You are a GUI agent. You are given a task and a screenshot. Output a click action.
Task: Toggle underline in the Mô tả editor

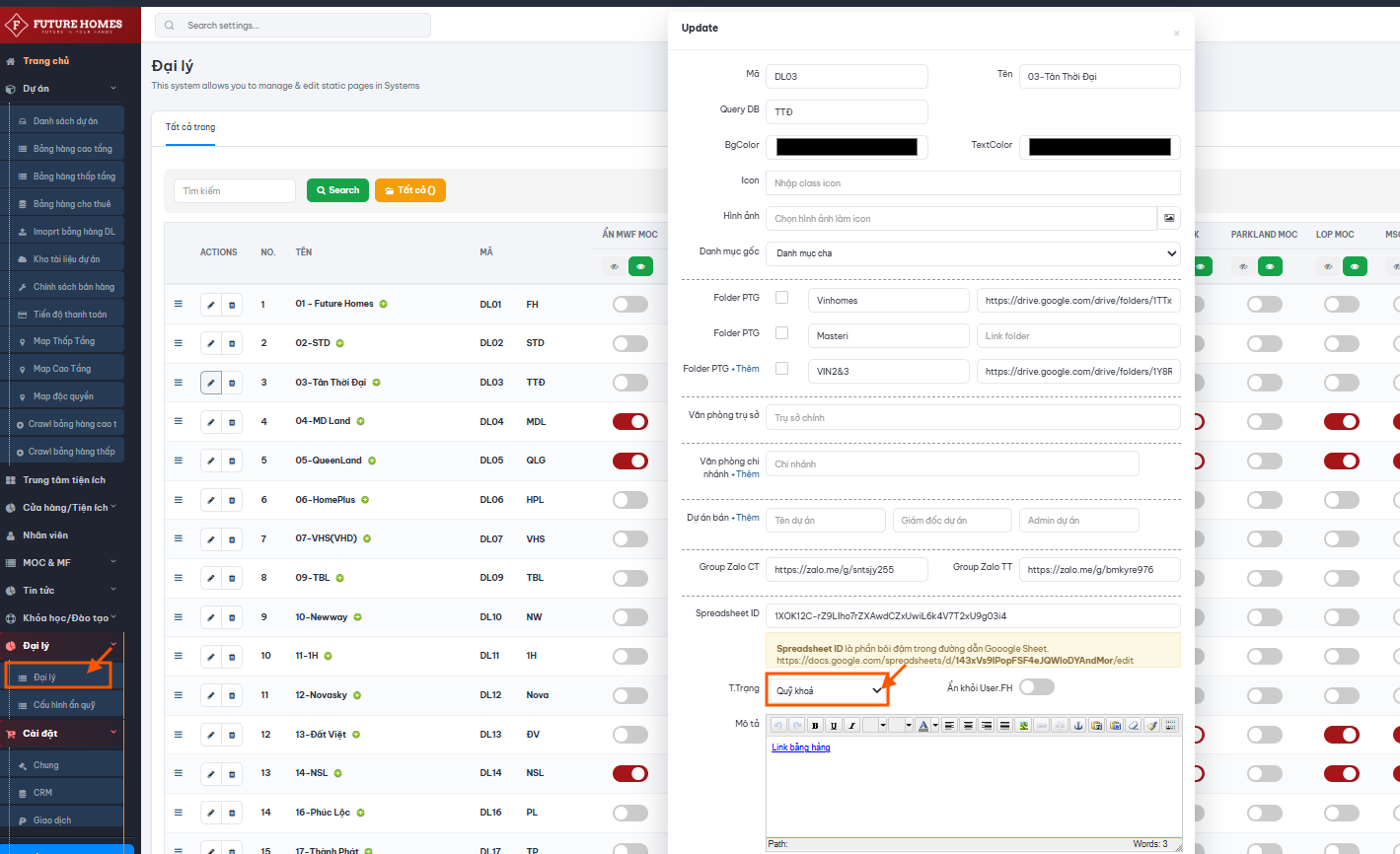(x=834, y=726)
